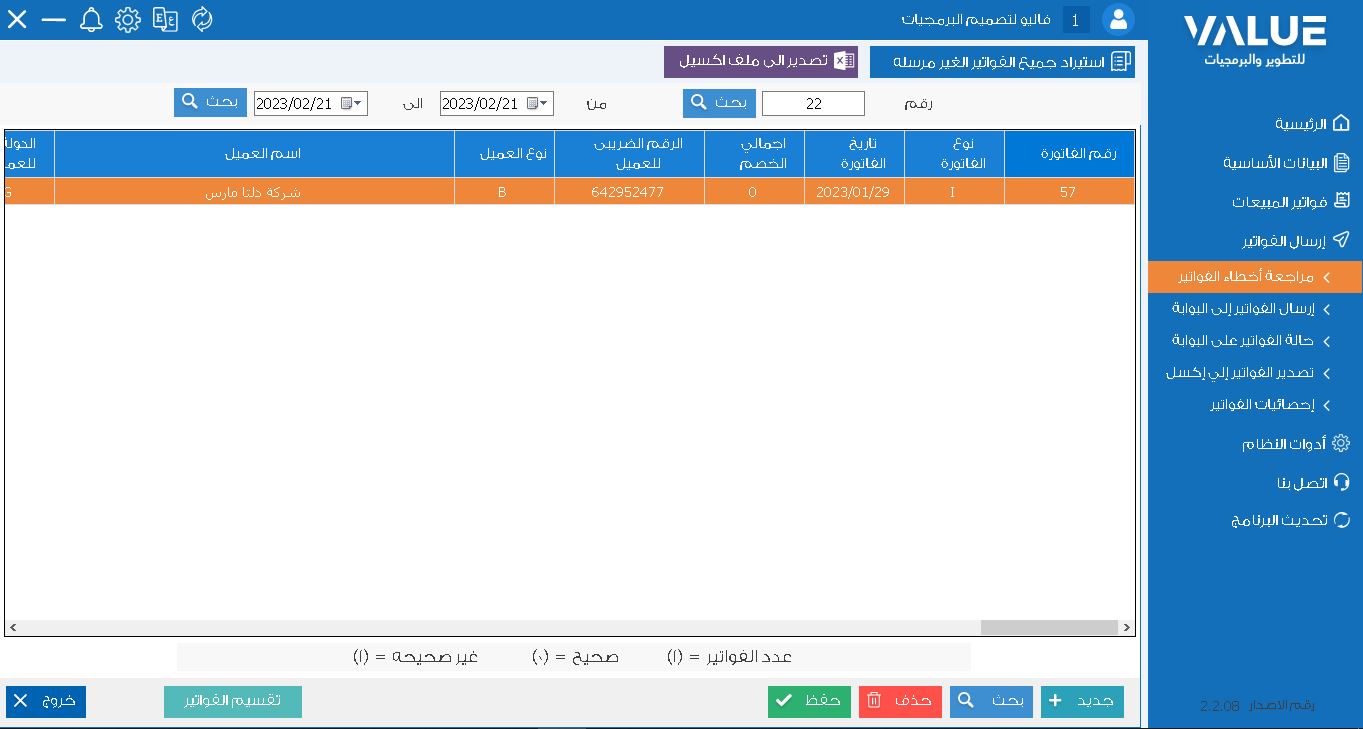1363x729 pixels.
Task: Click عدد الفواتير count text
Action: coord(730,657)
